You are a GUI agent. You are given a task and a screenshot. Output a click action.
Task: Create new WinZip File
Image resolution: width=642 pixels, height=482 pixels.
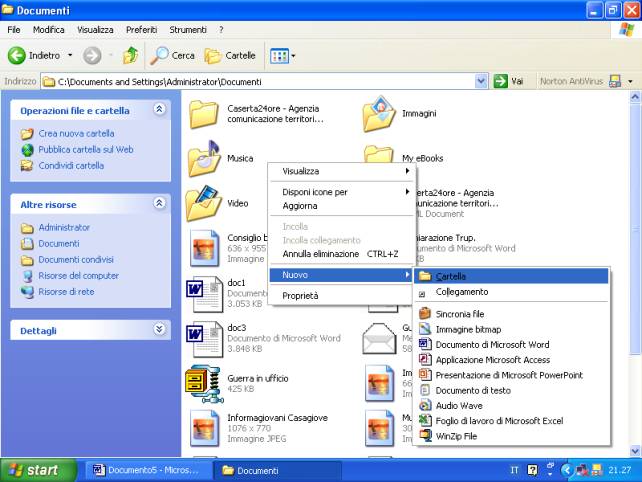tap(511, 436)
